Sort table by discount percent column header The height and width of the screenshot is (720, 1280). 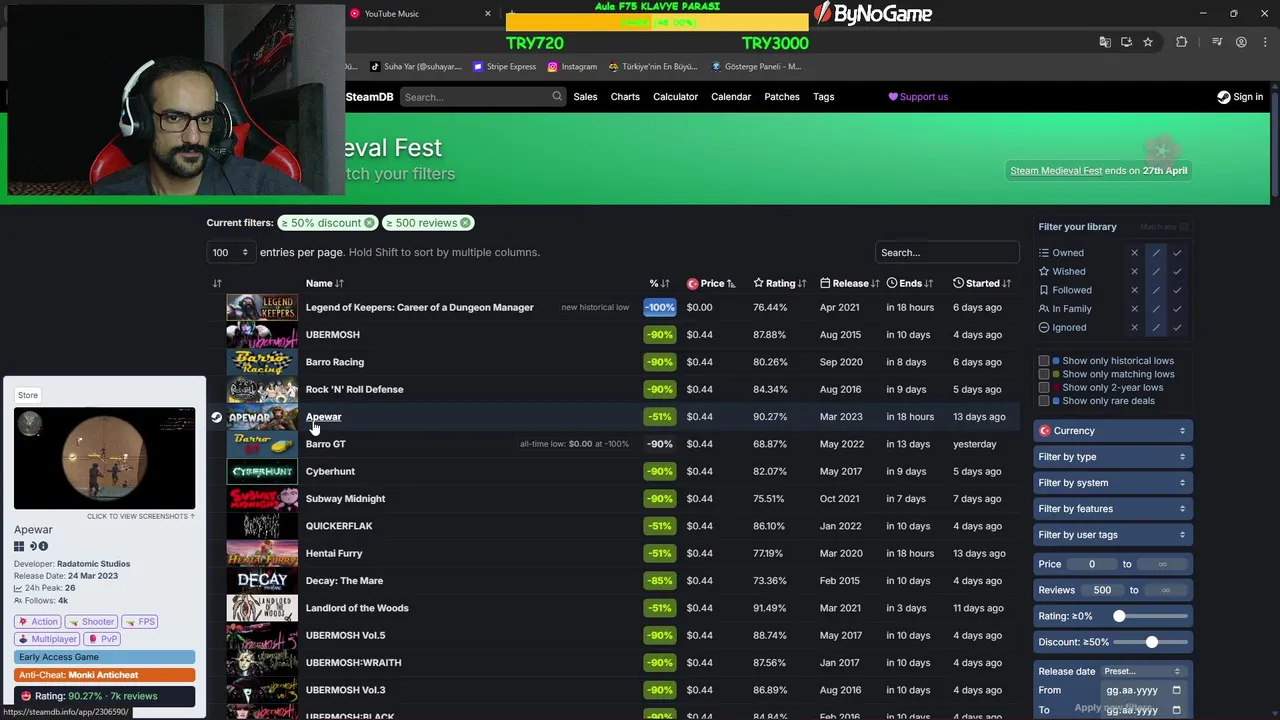point(659,284)
